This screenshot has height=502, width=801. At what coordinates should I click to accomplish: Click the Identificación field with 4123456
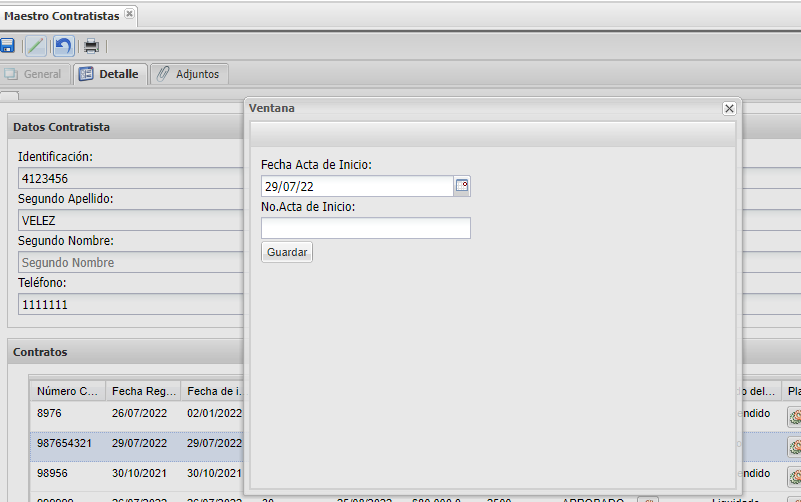coord(131,178)
